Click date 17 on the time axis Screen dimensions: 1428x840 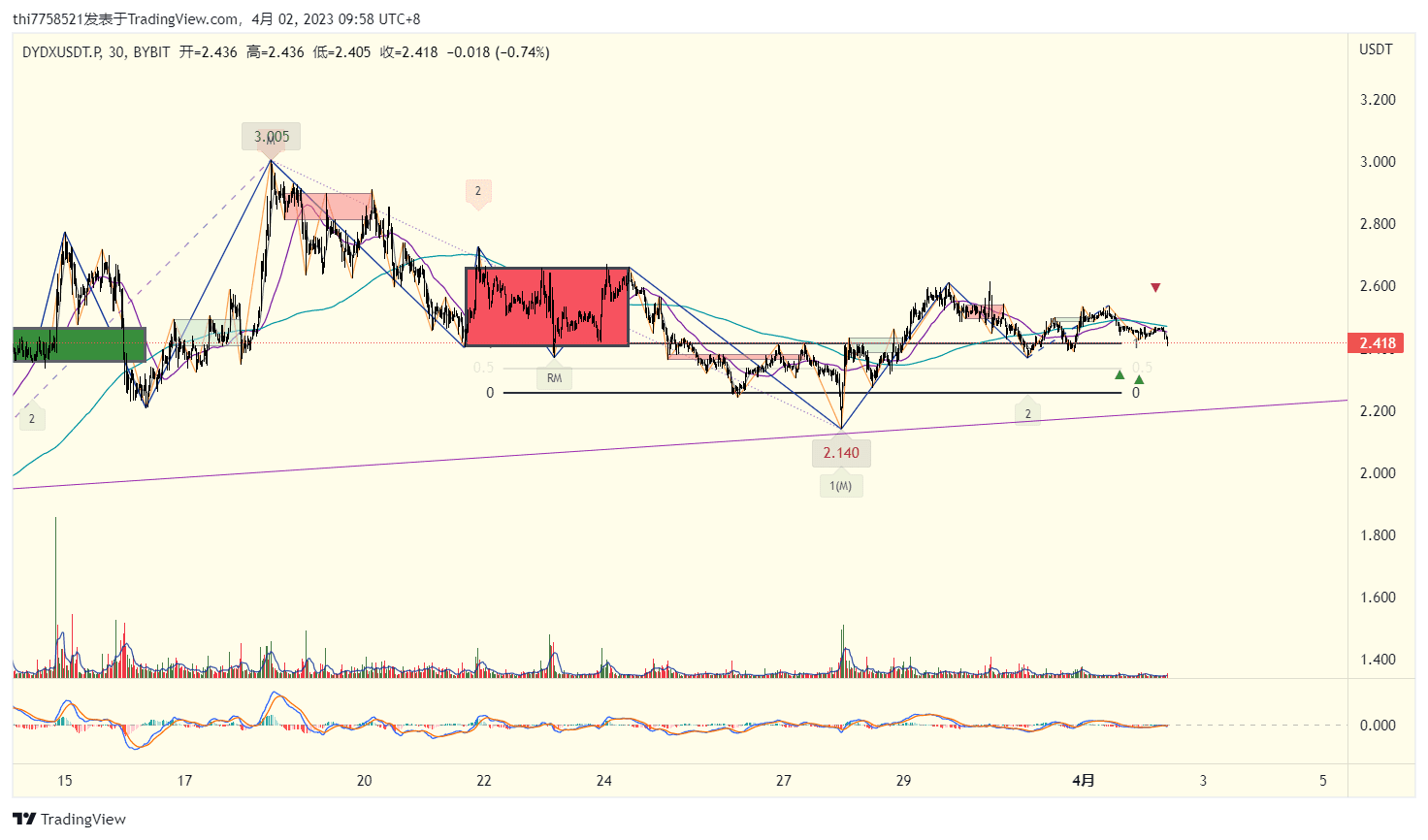[184, 781]
